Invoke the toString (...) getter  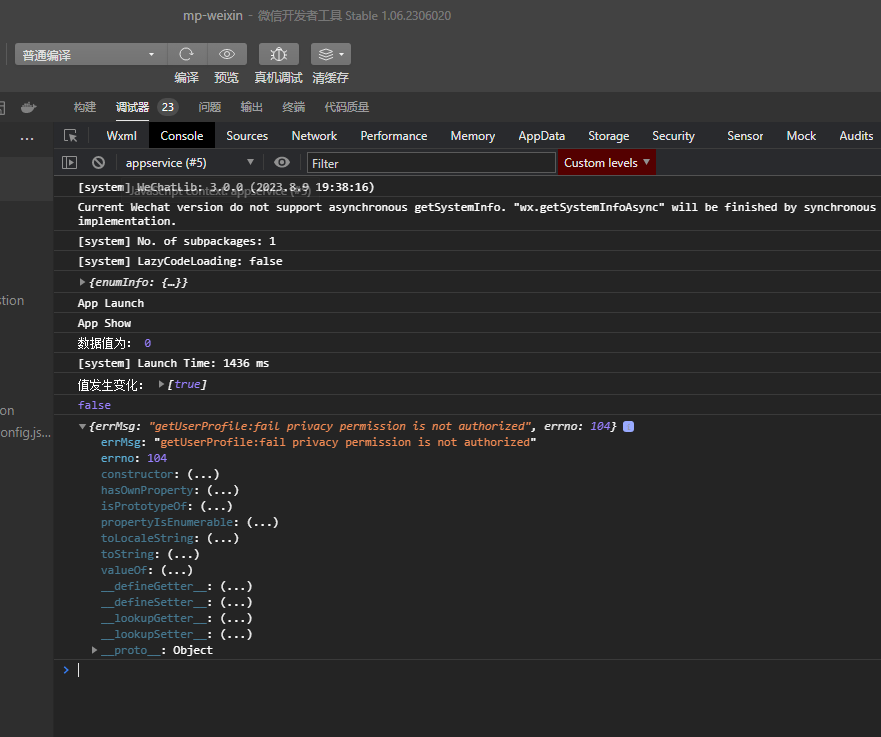(x=183, y=554)
